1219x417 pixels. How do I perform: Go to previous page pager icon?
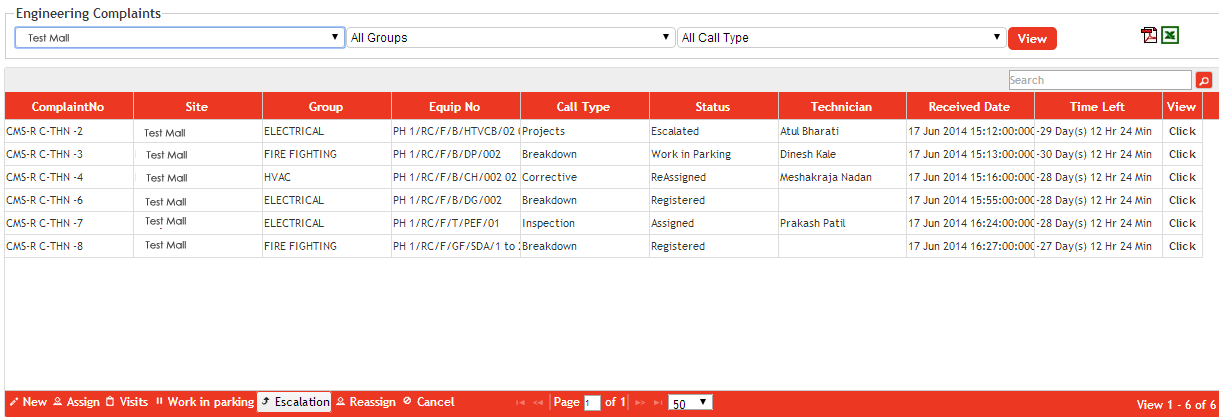click(x=538, y=402)
